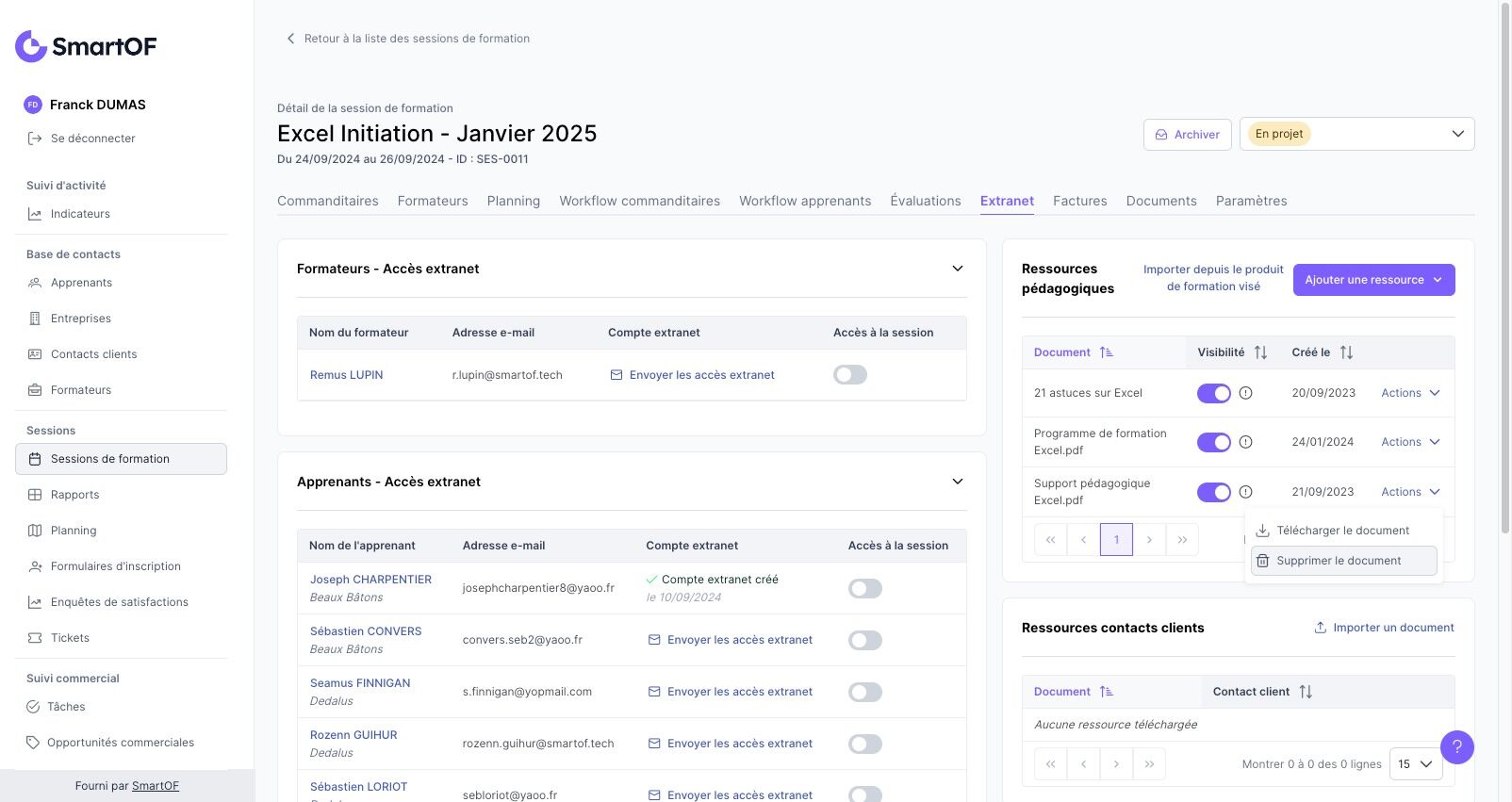Switch to the Factures tab

click(x=1080, y=201)
